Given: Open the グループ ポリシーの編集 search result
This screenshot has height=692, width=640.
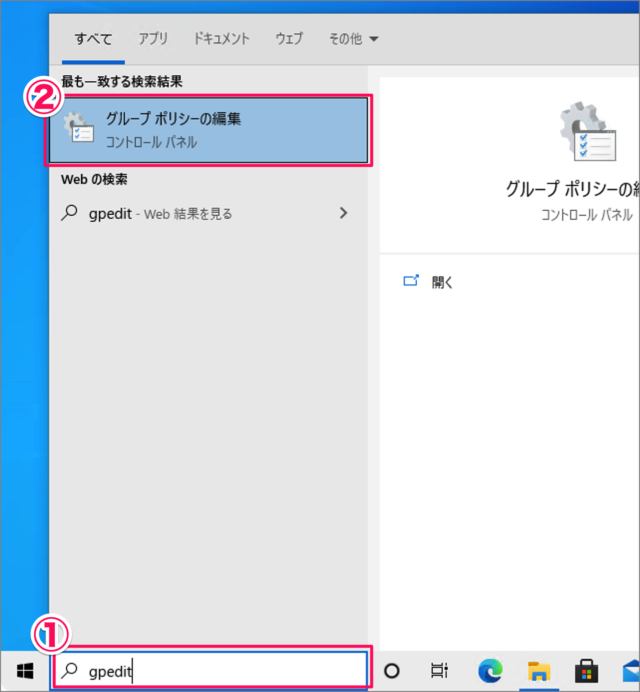Looking at the screenshot, I should [209, 130].
